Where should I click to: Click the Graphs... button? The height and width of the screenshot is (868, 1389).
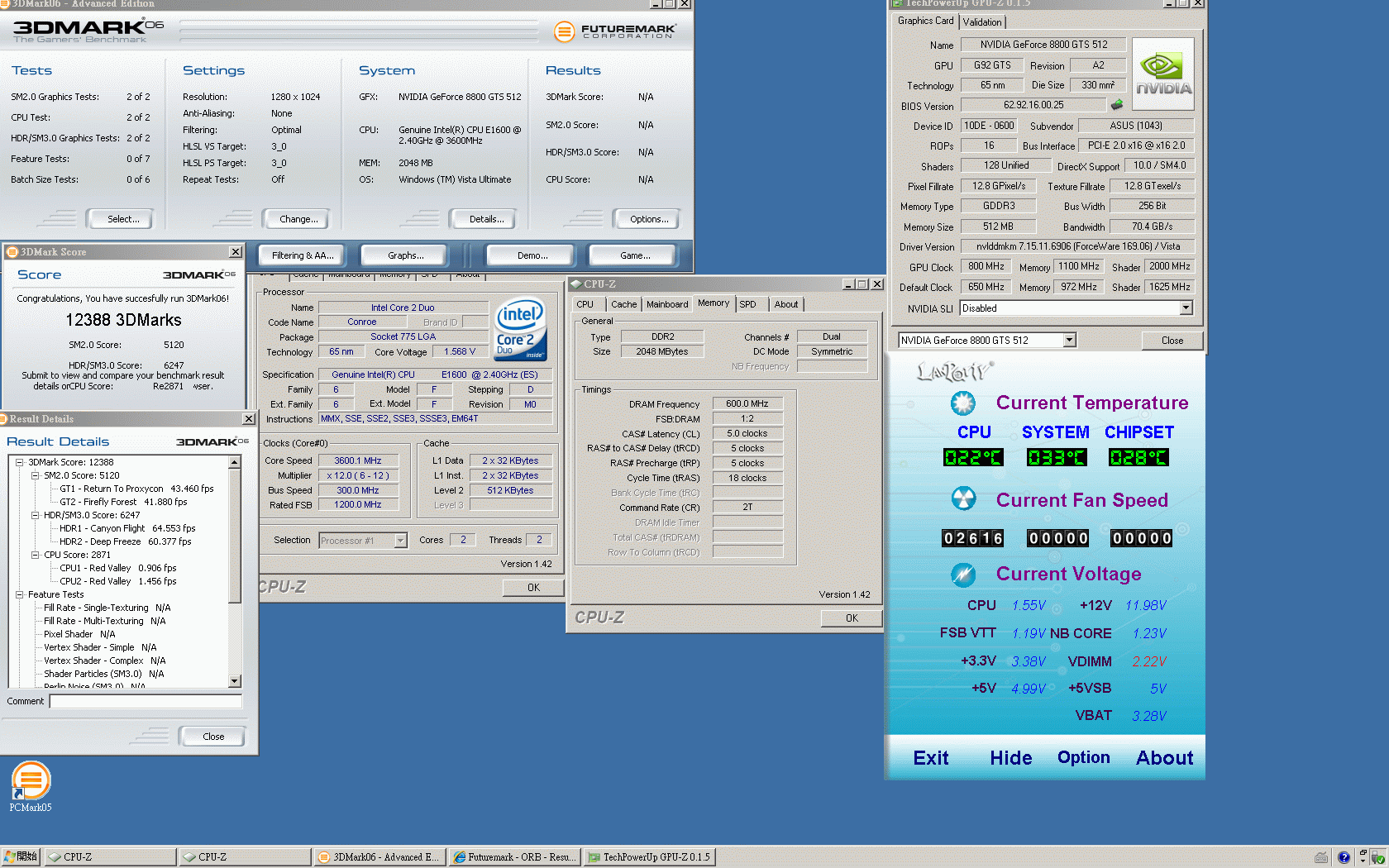(406, 255)
